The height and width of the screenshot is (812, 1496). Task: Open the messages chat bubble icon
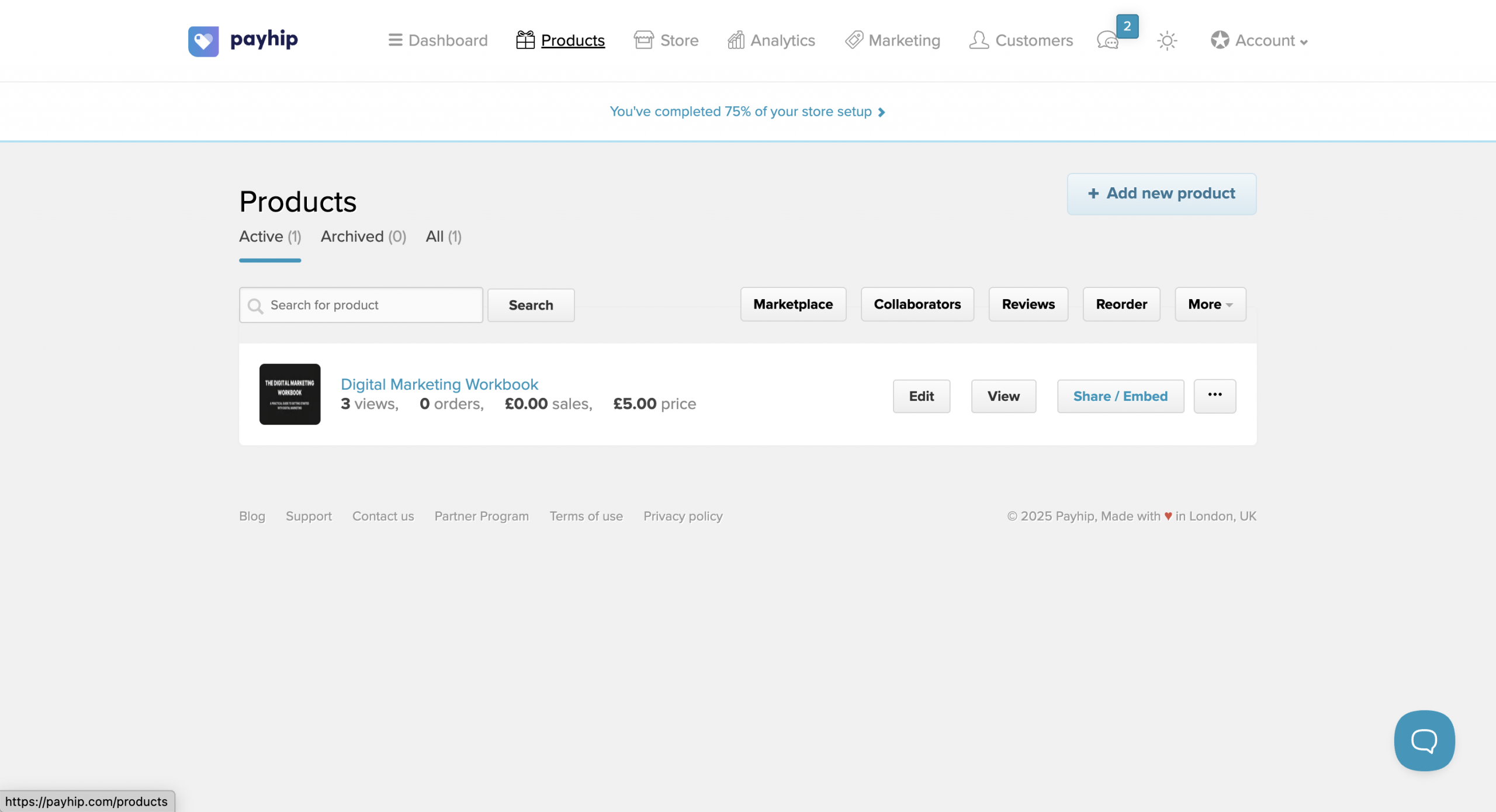click(x=1107, y=41)
